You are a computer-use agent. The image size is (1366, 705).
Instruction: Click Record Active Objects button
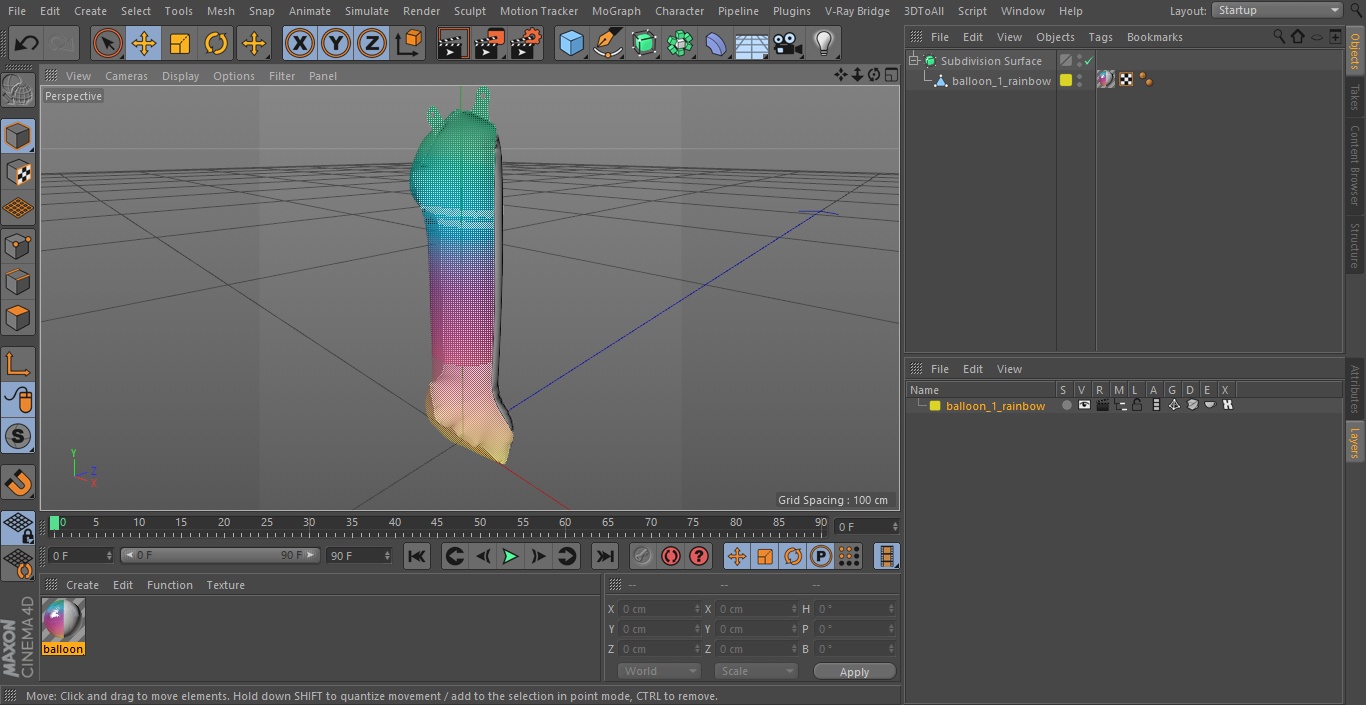[x=643, y=556]
